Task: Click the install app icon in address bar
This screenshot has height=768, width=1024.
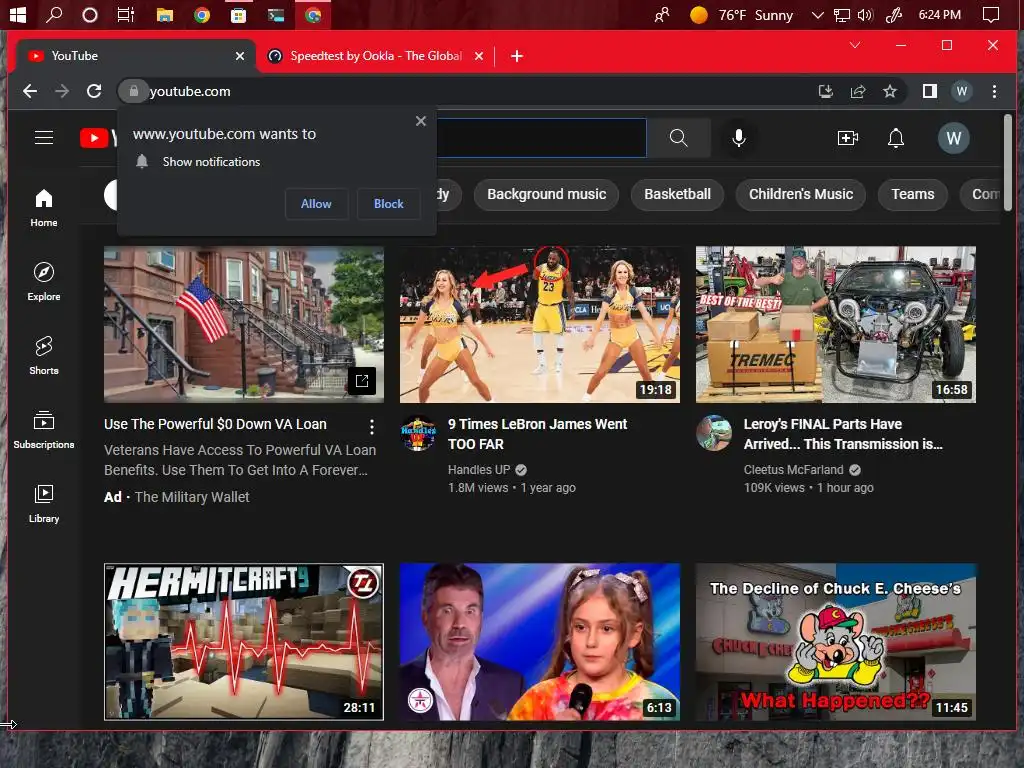Action: [825, 91]
